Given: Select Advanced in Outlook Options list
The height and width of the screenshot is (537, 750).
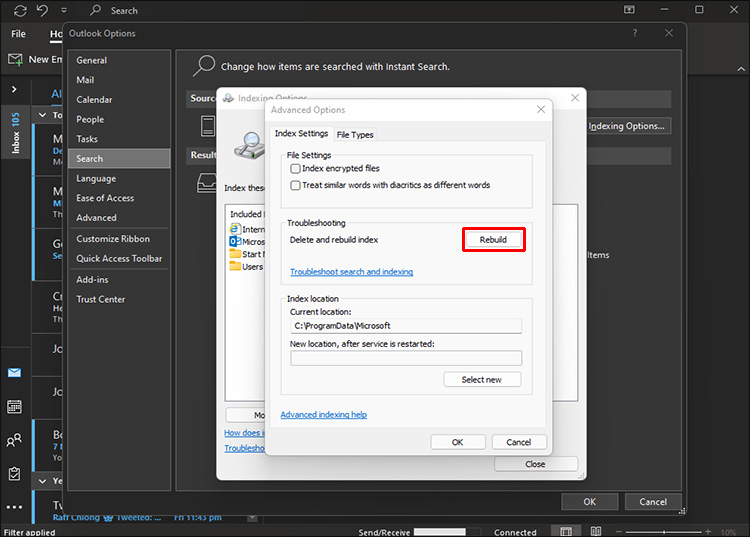Looking at the screenshot, I should tap(119, 218).
